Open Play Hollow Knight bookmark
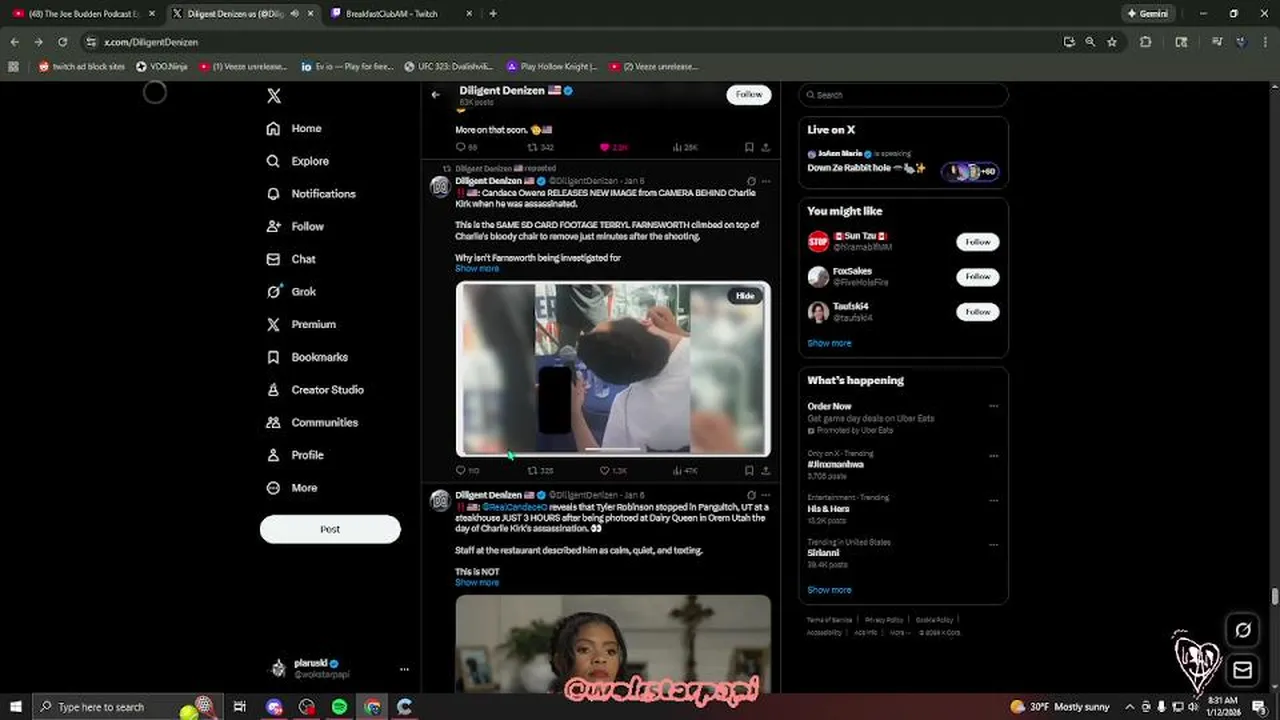Screen dimensions: 1280x720 (x=552, y=67)
